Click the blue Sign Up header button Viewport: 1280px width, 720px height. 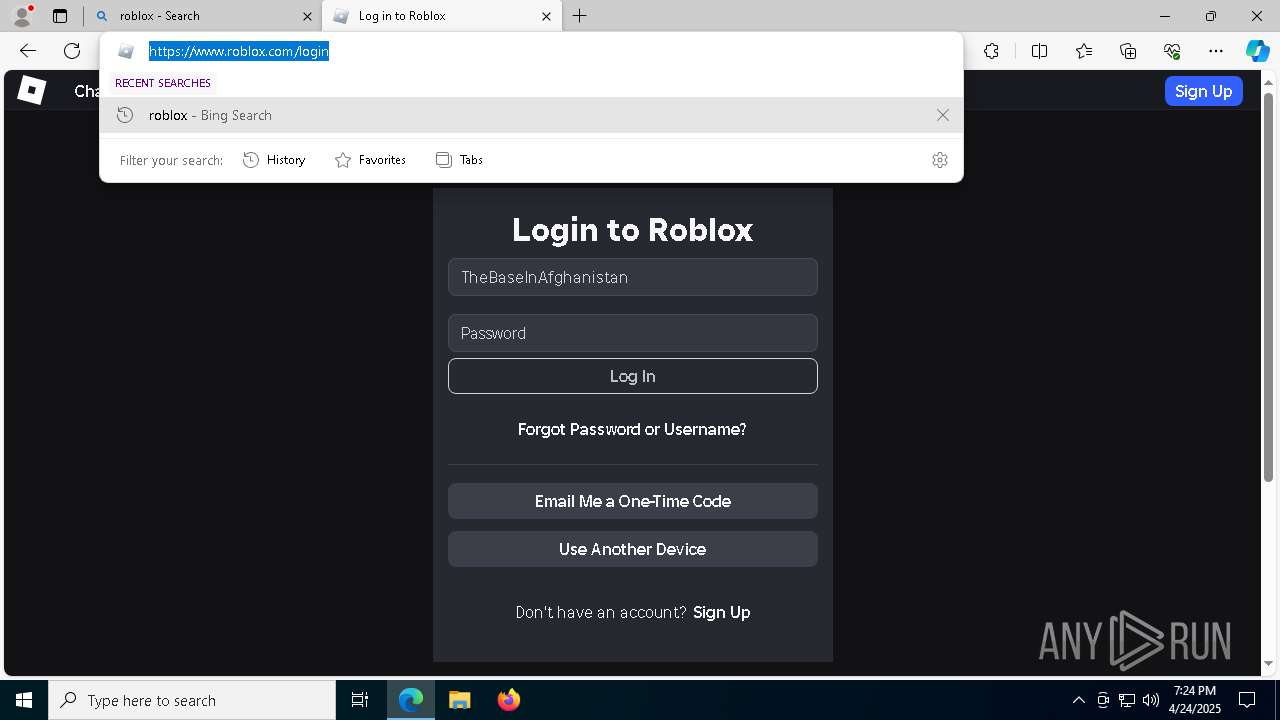click(x=1203, y=91)
